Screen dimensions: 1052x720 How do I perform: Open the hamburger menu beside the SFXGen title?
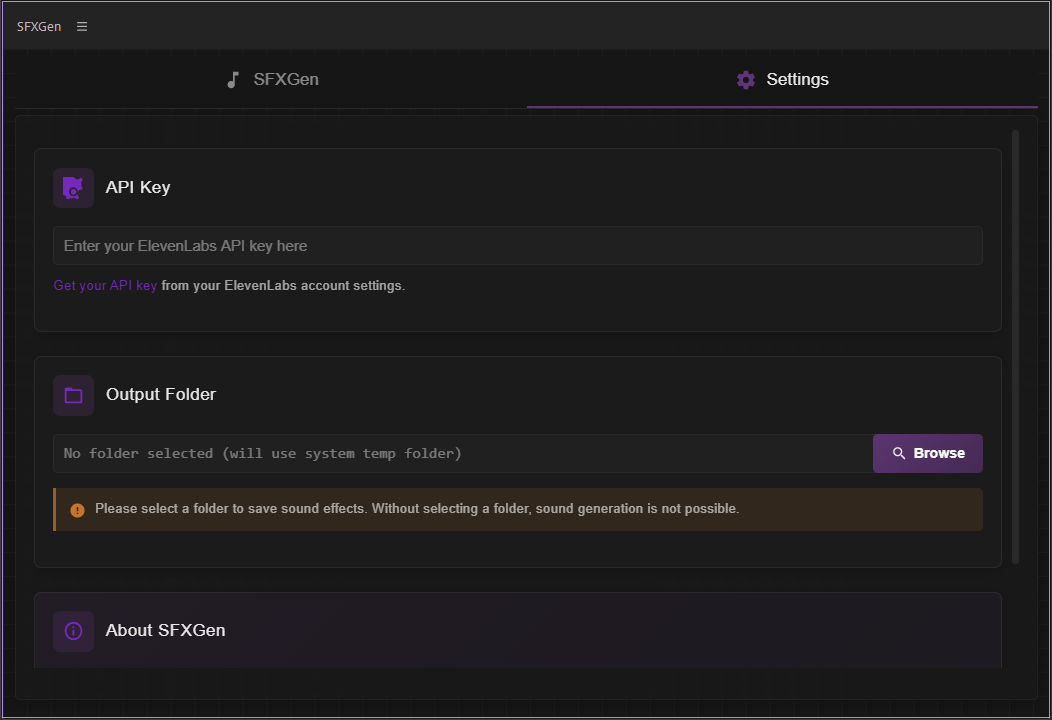(82, 27)
